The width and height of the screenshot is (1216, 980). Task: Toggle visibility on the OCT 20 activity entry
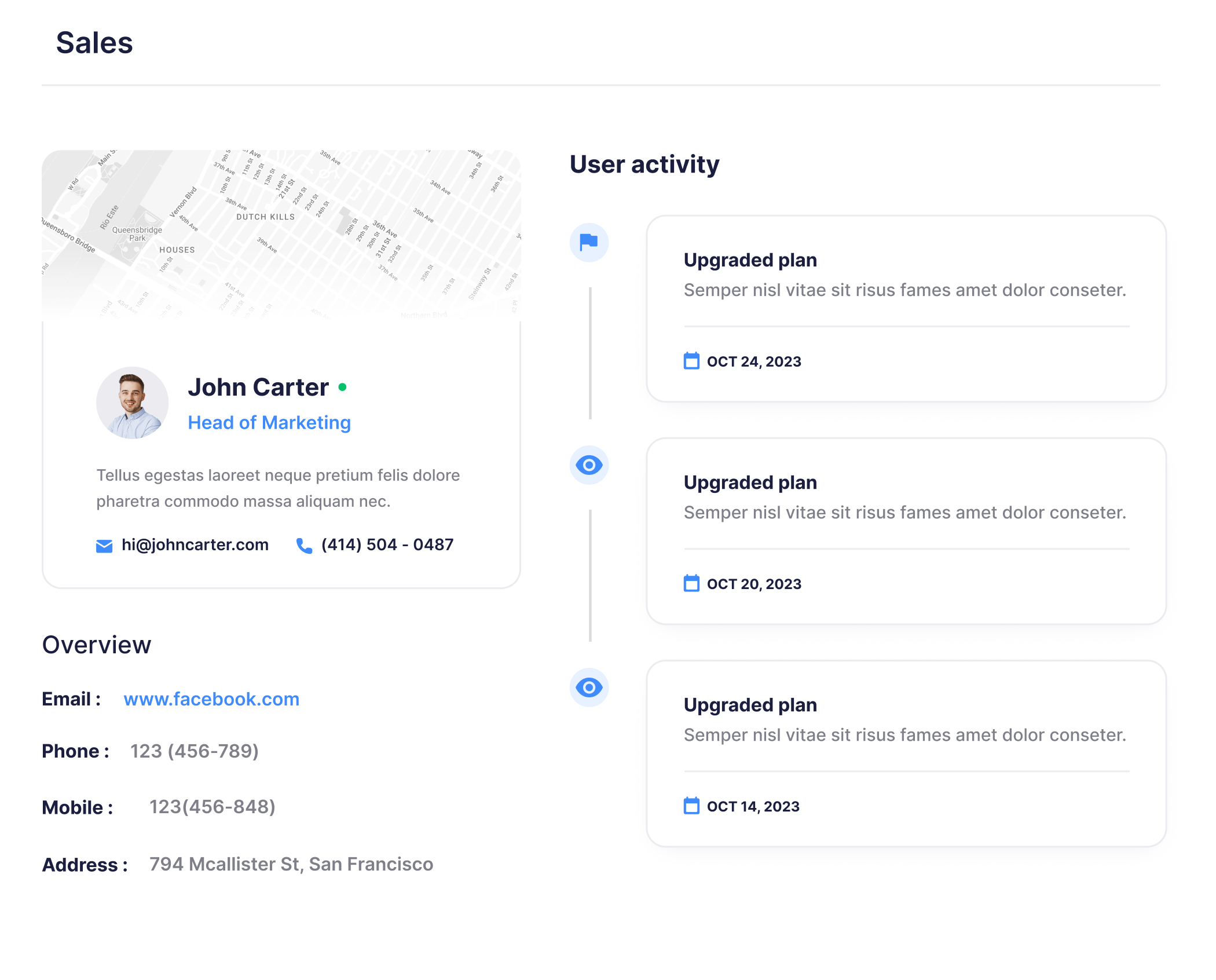click(x=588, y=465)
